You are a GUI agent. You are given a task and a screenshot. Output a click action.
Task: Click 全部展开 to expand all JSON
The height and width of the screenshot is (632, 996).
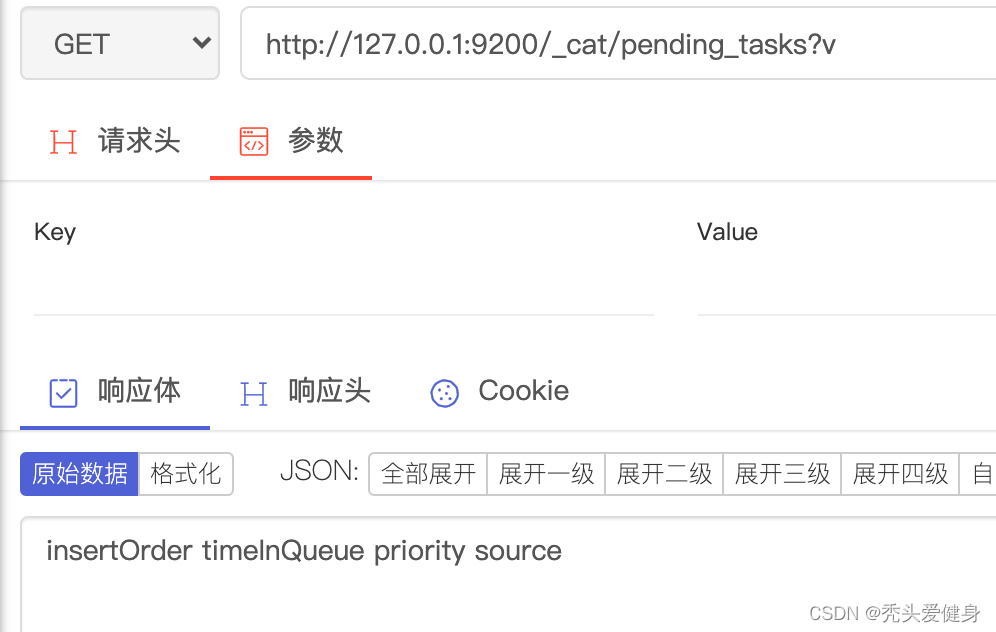coord(428,474)
